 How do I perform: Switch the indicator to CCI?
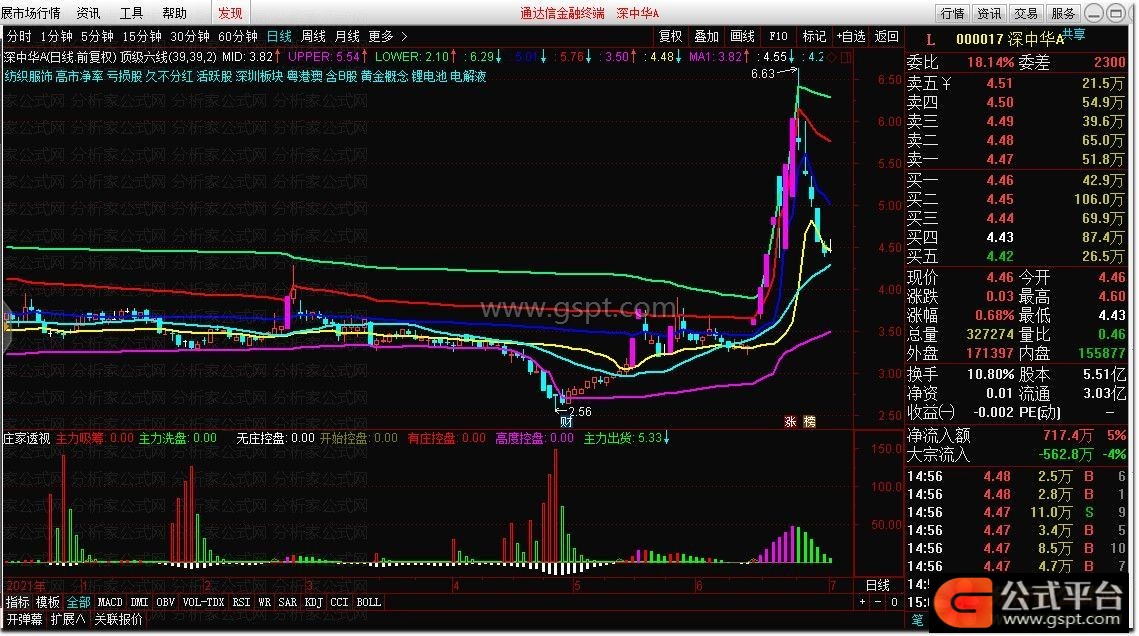pyautogui.click(x=339, y=602)
